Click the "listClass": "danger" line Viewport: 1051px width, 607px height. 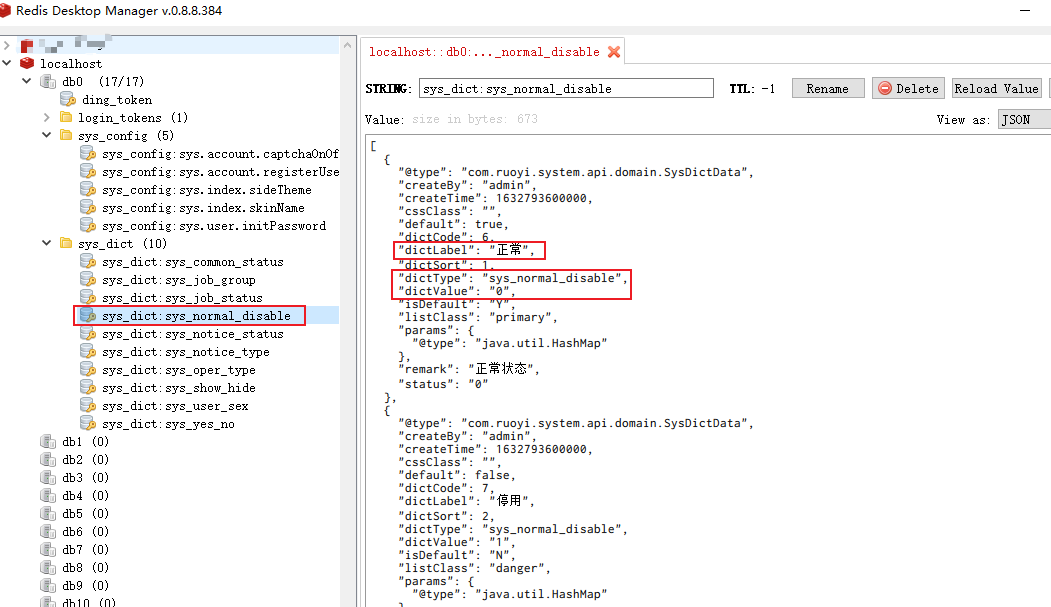pyautogui.click(x=475, y=568)
